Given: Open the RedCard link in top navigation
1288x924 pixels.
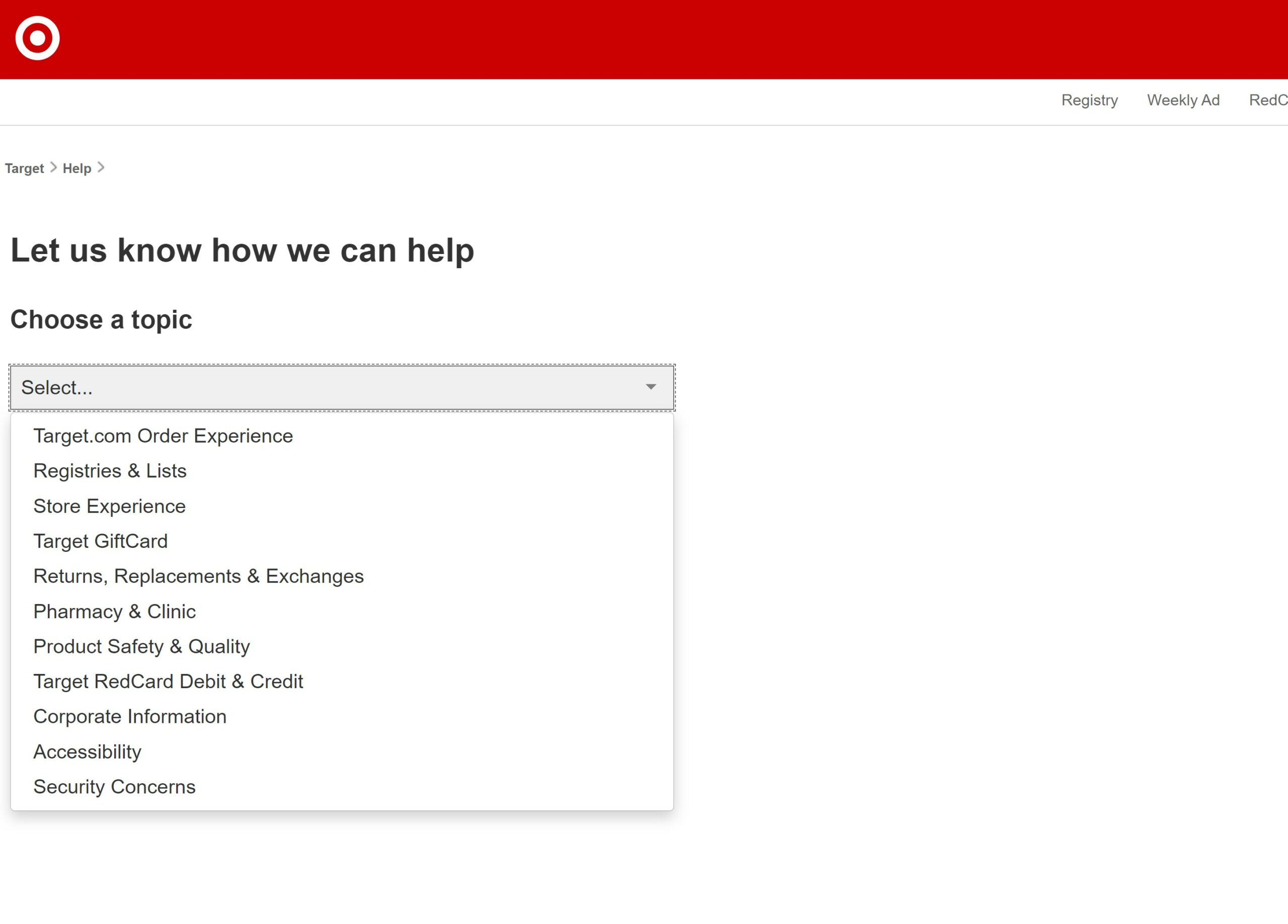Looking at the screenshot, I should pos(1268,101).
